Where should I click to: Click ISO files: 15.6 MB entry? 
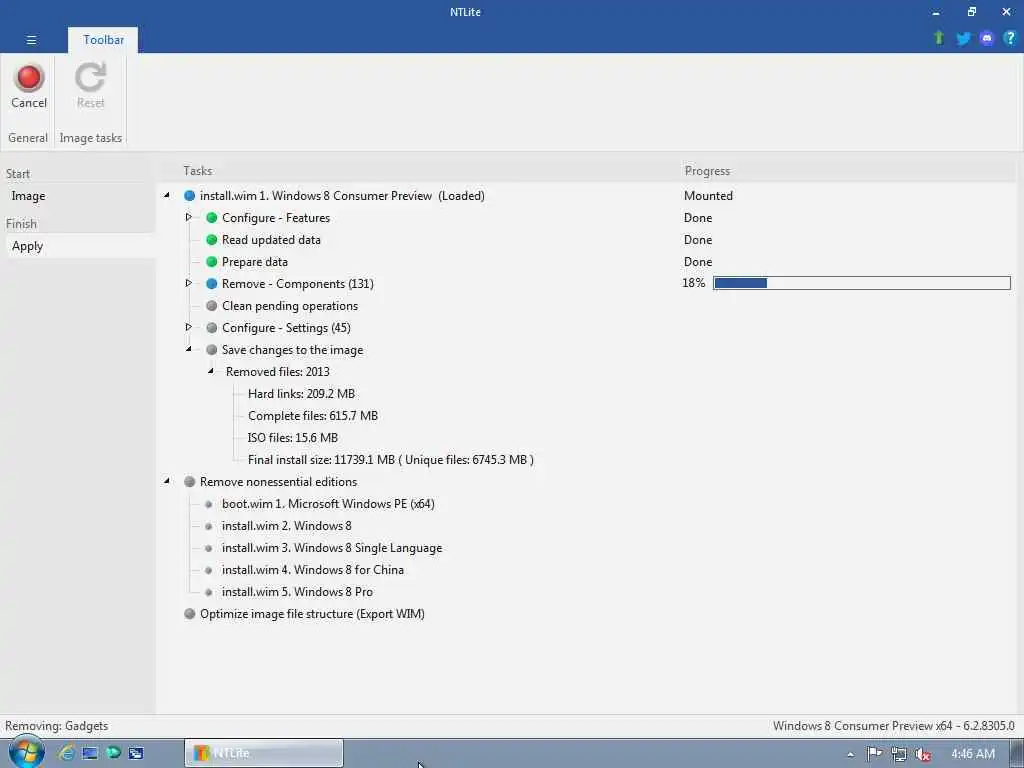pyautogui.click(x=293, y=438)
